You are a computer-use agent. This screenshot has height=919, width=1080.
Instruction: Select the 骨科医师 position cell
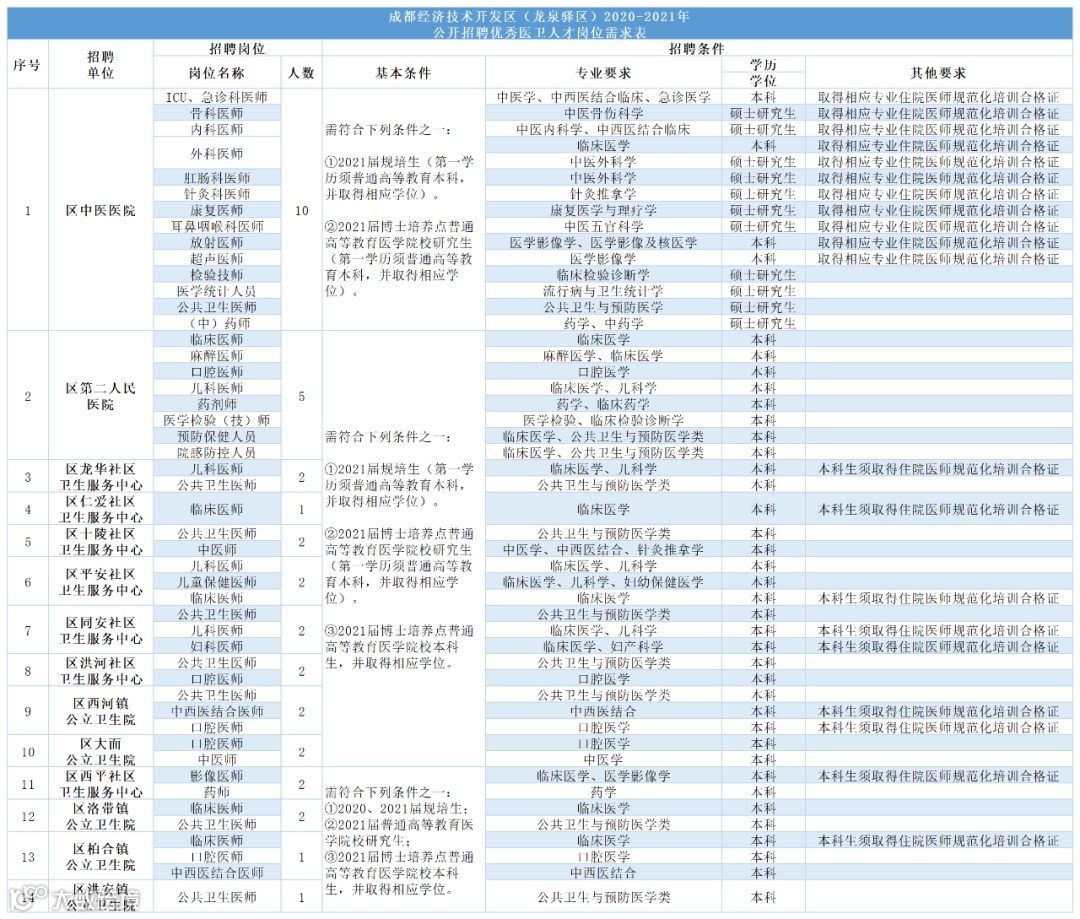pos(217,113)
